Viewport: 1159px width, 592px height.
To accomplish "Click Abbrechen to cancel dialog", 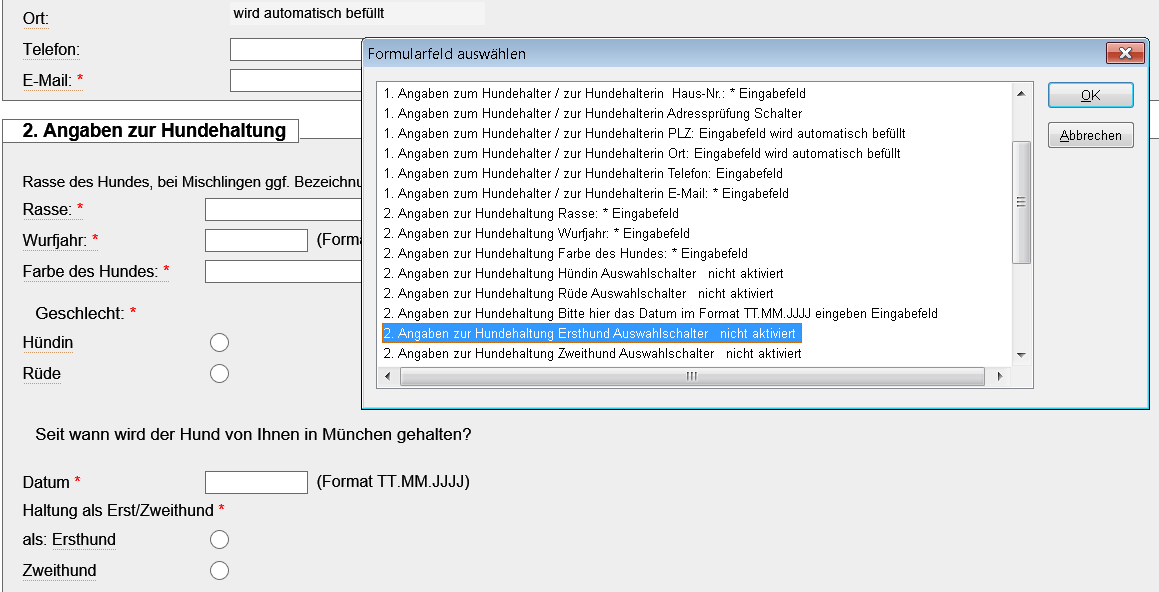I will point(1090,136).
